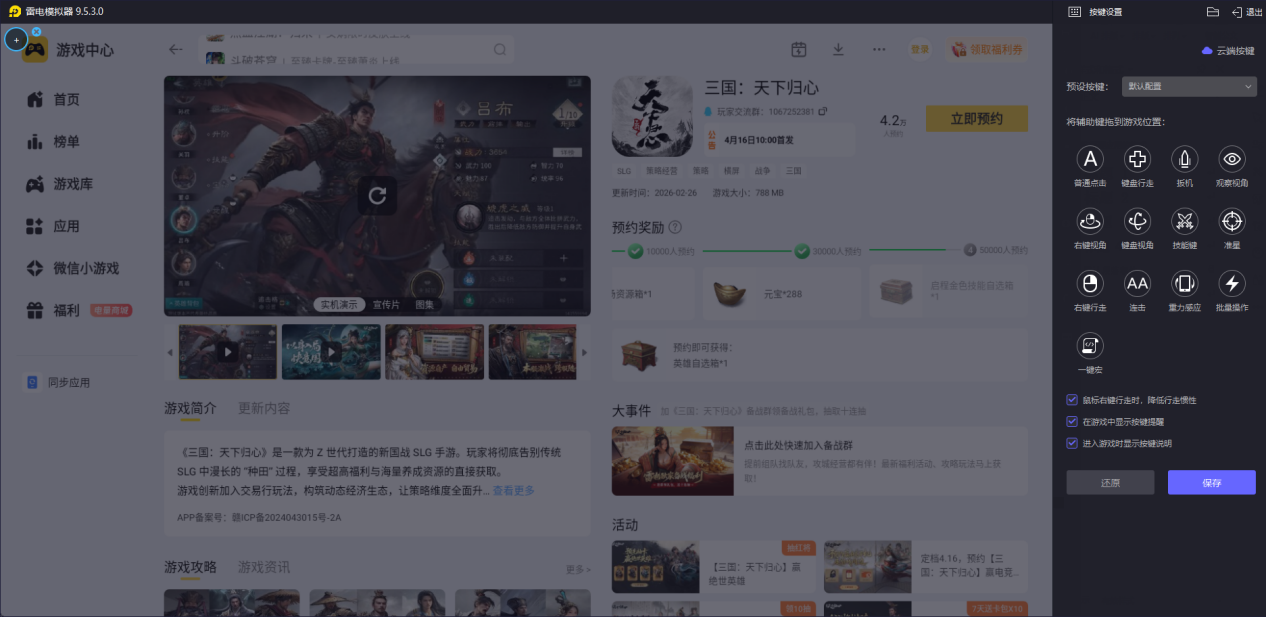Select the 观察视角 eye key tool
The width and height of the screenshot is (1266, 617).
[x=1232, y=159]
